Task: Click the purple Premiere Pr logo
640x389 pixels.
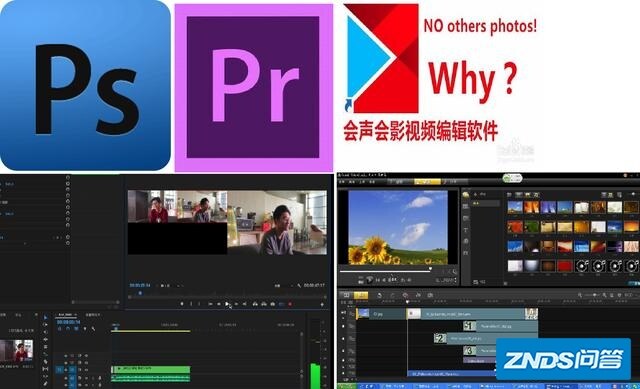Action: click(253, 87)
